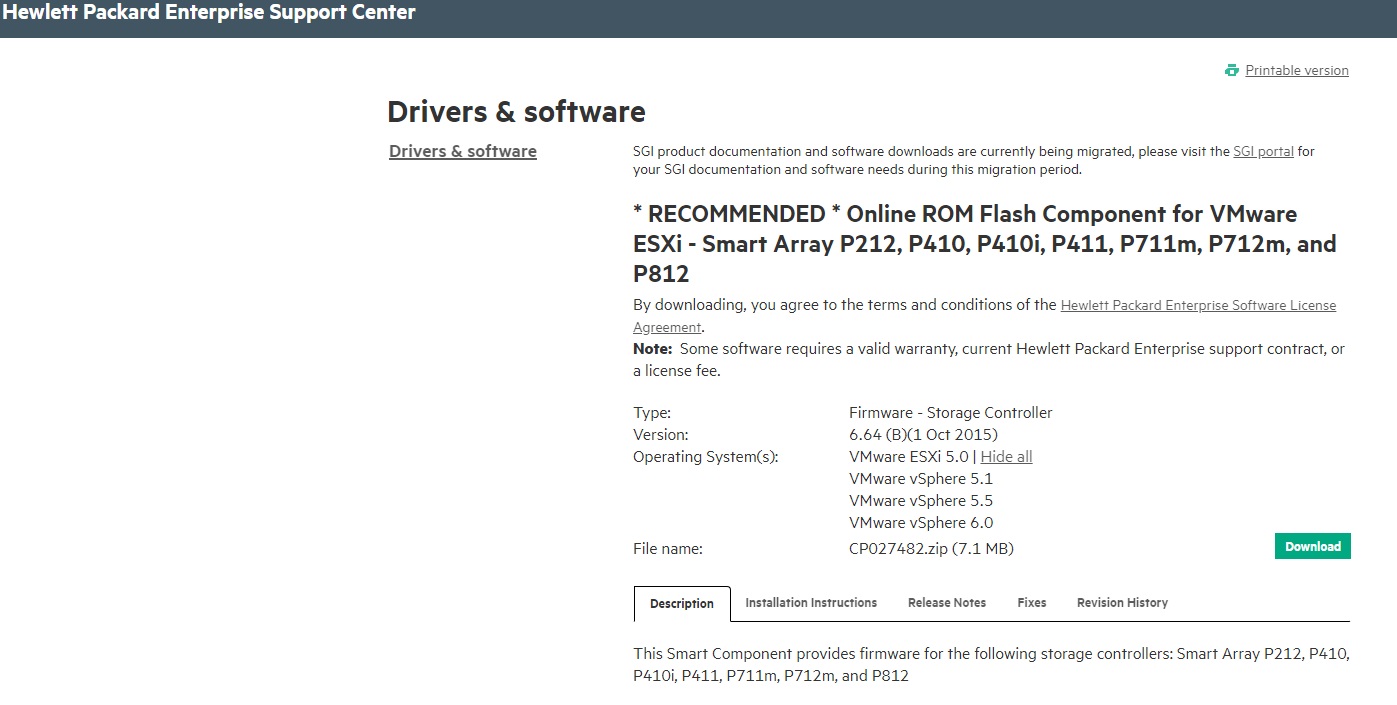Click the bold Note: text
Screen dimensions: 1397x705
tap(652, 349)
